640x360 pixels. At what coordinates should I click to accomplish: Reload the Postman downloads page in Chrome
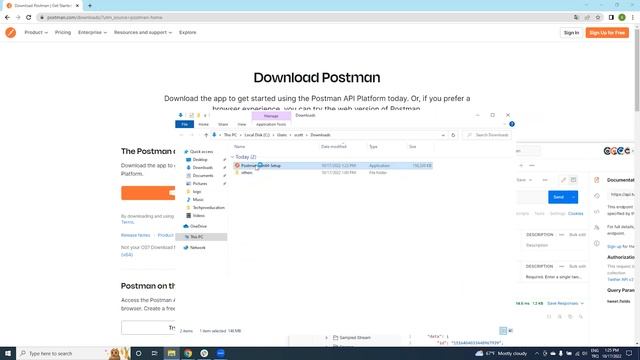pos(29,18)
